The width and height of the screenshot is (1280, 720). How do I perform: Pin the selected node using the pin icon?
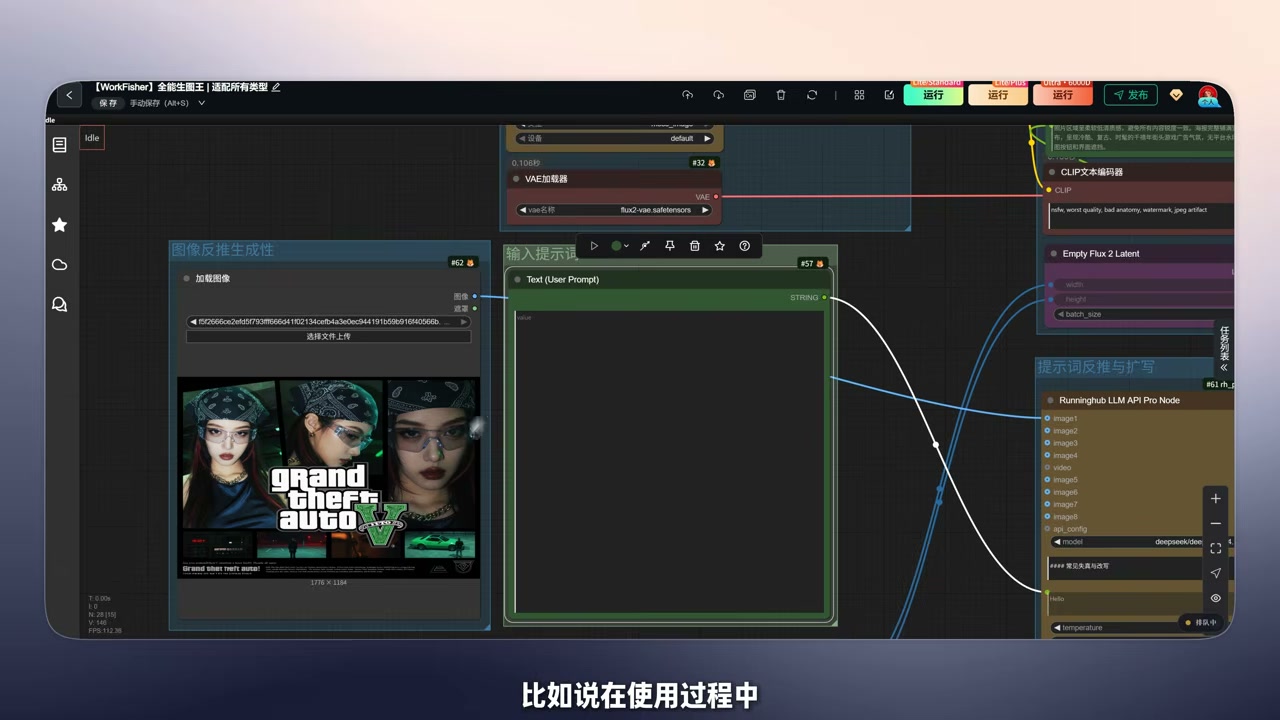click(x=669, y=246)
